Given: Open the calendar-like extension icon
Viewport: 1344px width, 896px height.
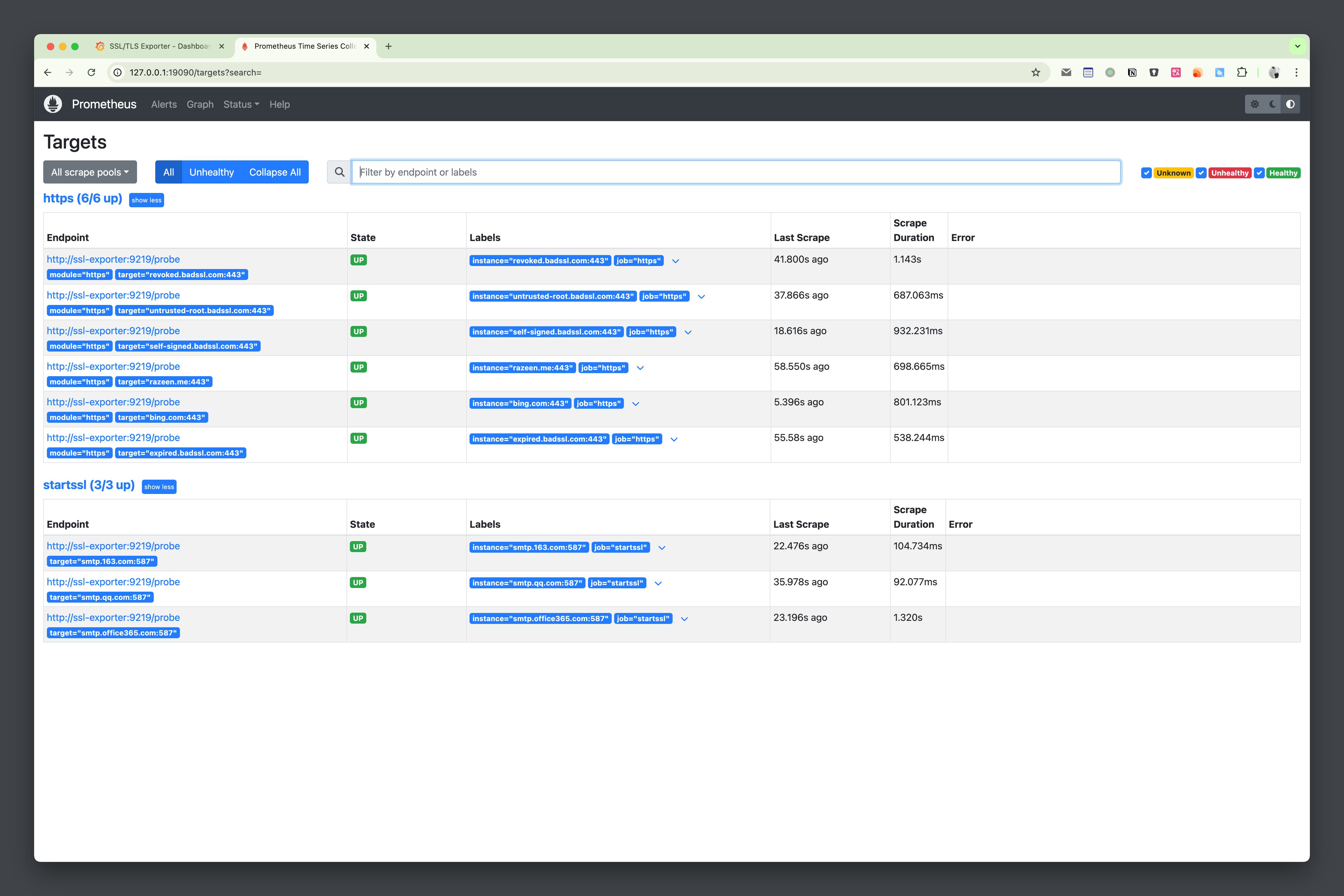Looking at the screenshot, I should pos(1088,72).
